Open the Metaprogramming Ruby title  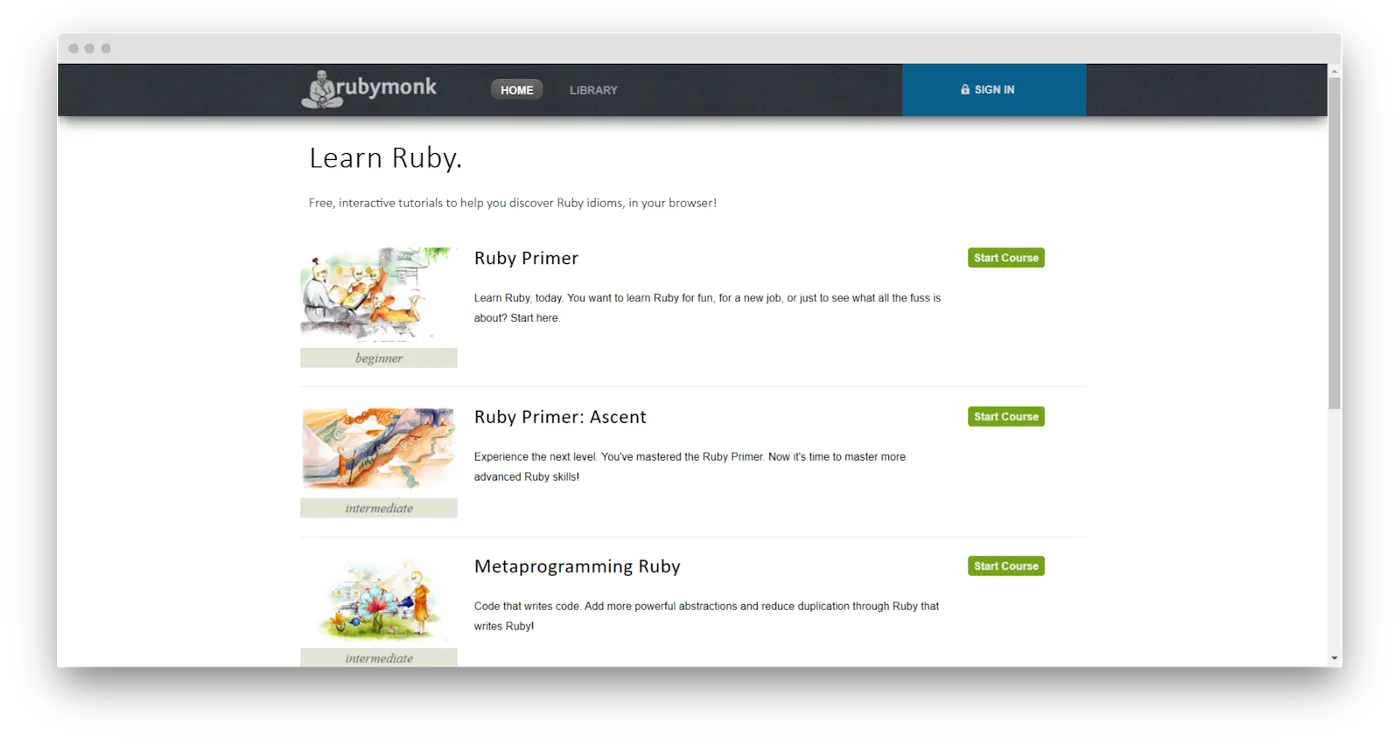(577, 567)
